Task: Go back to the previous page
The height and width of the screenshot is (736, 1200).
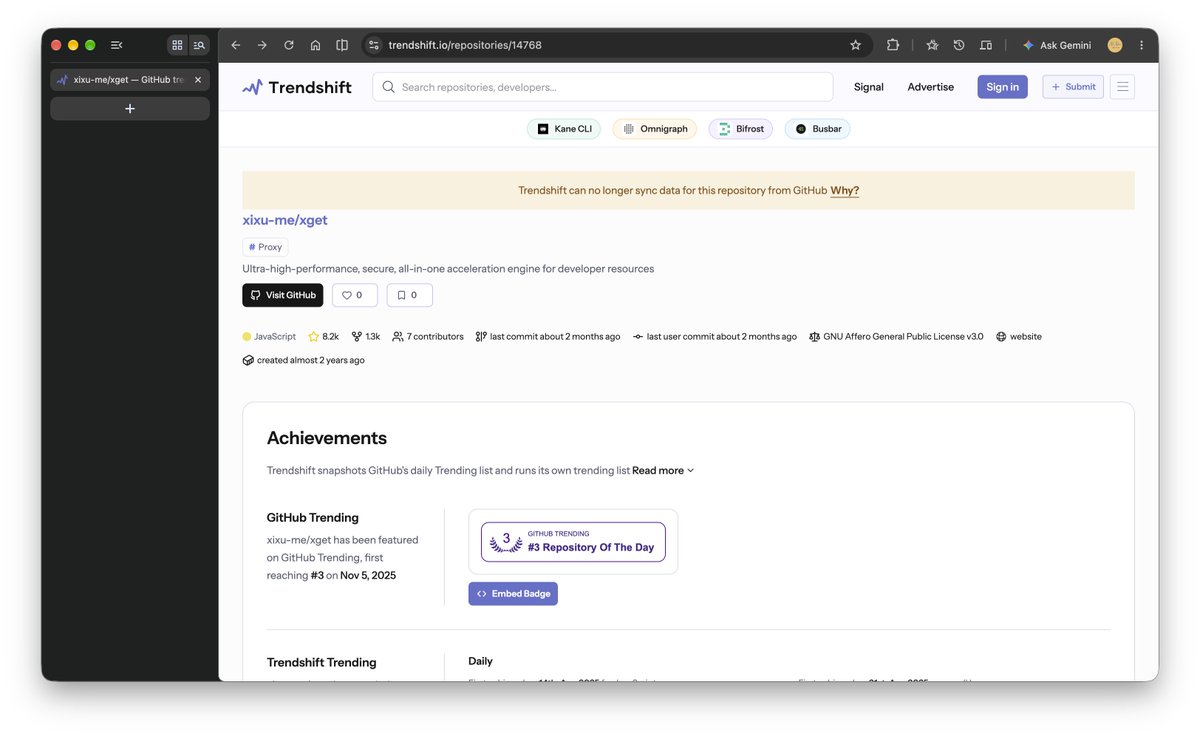Action: [235, 45]
